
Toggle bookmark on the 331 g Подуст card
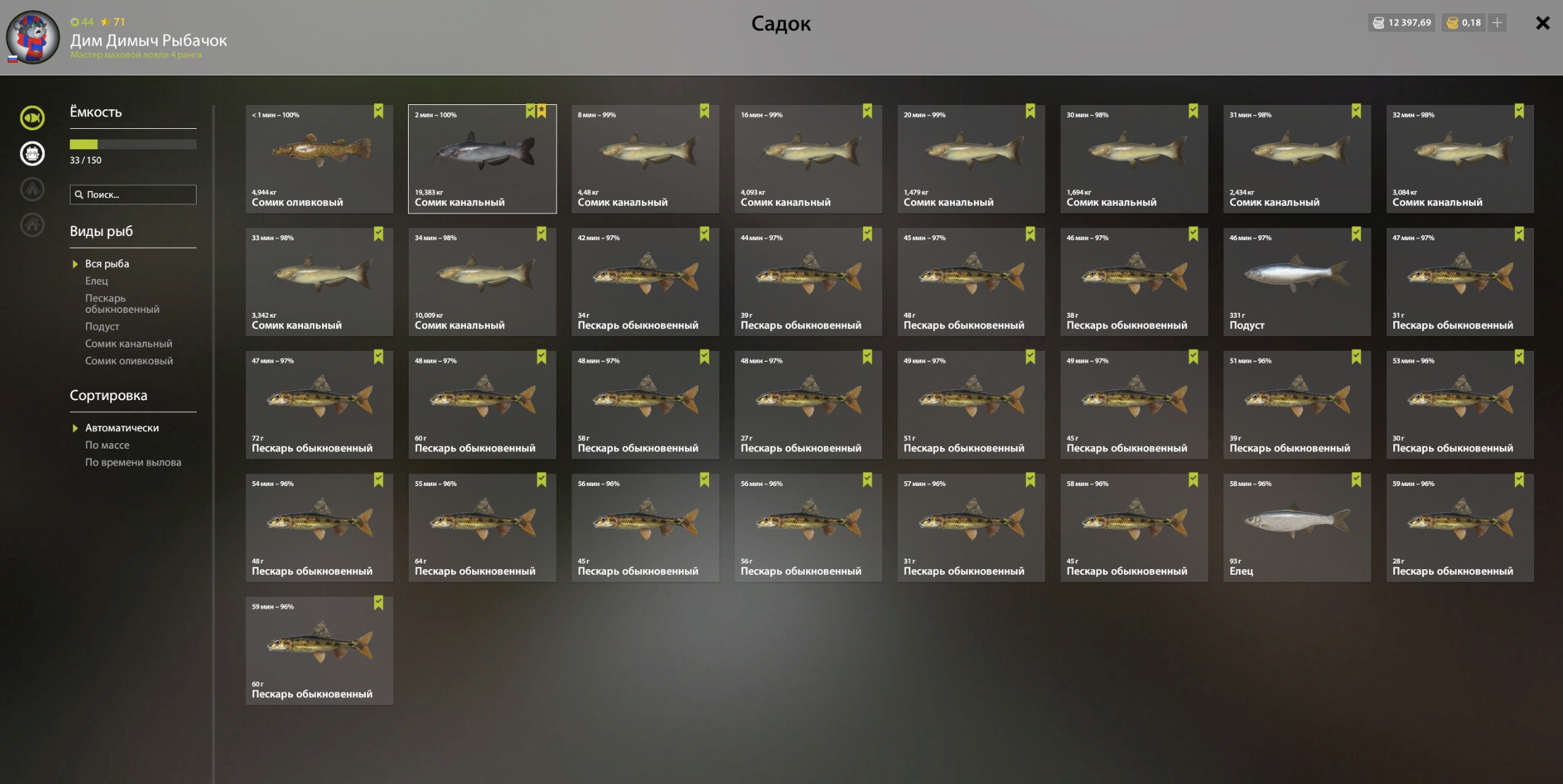coord(1357,234)
